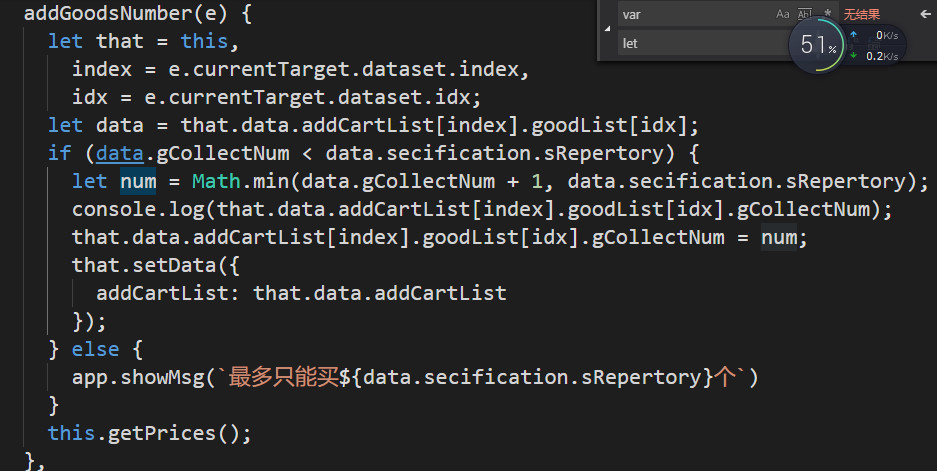Click "Math" in the Math.min call
The height and width of the screenshot is (471, 937).
[x=216, y=182]
